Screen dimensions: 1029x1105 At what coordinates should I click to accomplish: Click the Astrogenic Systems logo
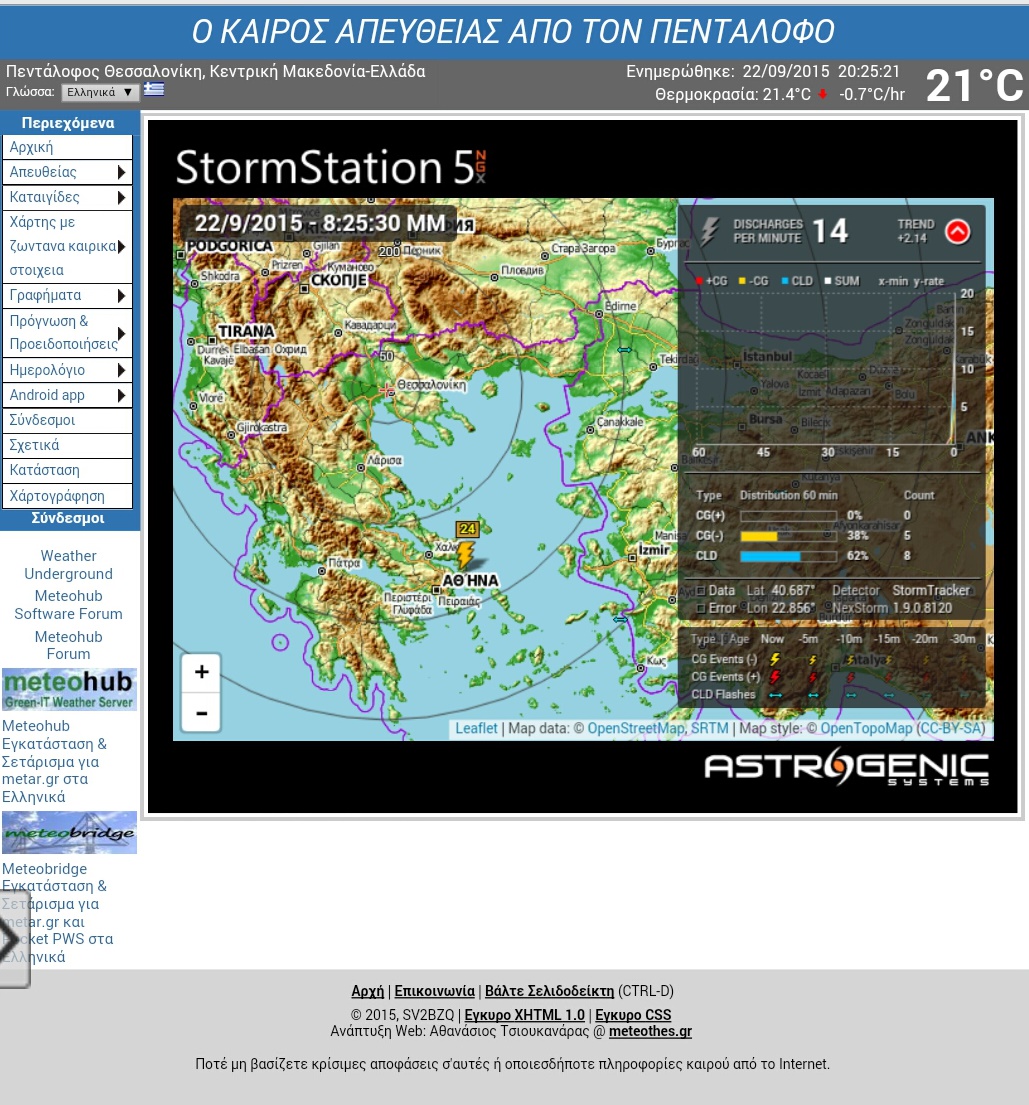click(x=846, y=767)
